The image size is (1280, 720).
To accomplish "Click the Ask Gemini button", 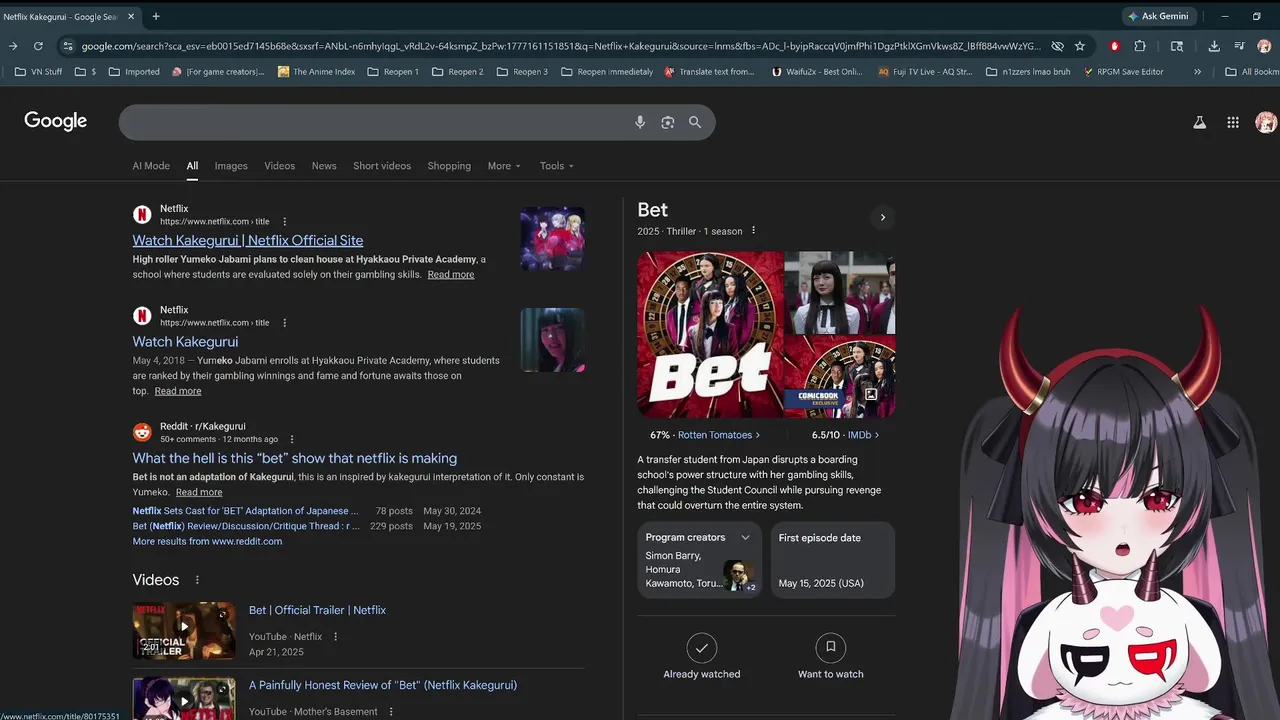I will 1159,16.
